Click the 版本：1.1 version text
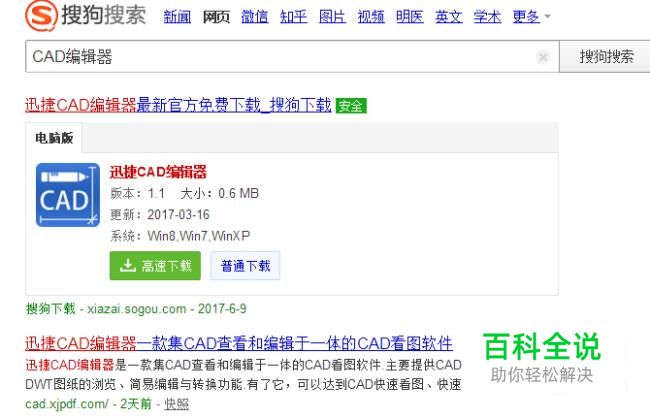 coord(138,193)
